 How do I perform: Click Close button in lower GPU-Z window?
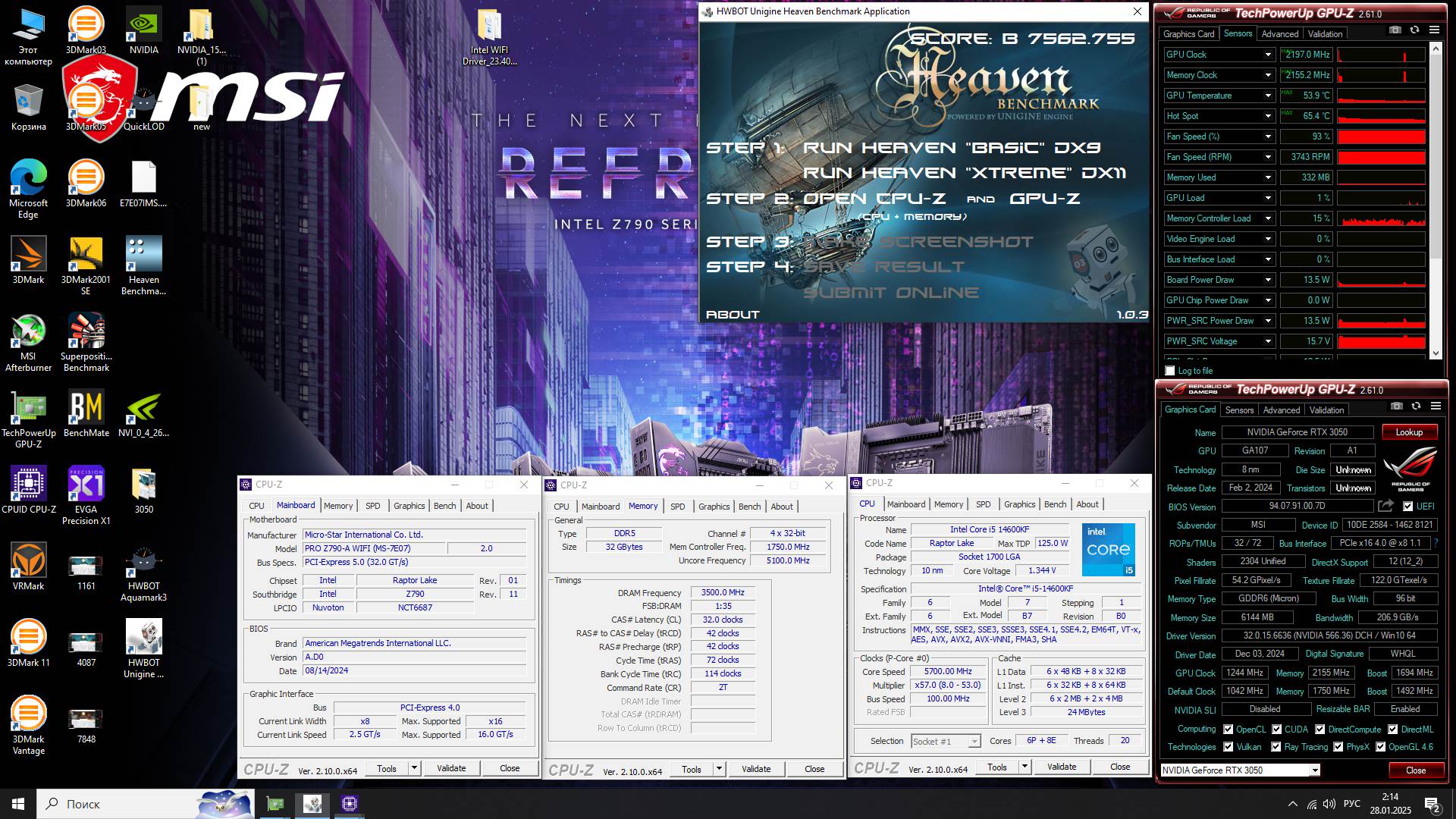pyautogui.click(x=1416, y=770)
